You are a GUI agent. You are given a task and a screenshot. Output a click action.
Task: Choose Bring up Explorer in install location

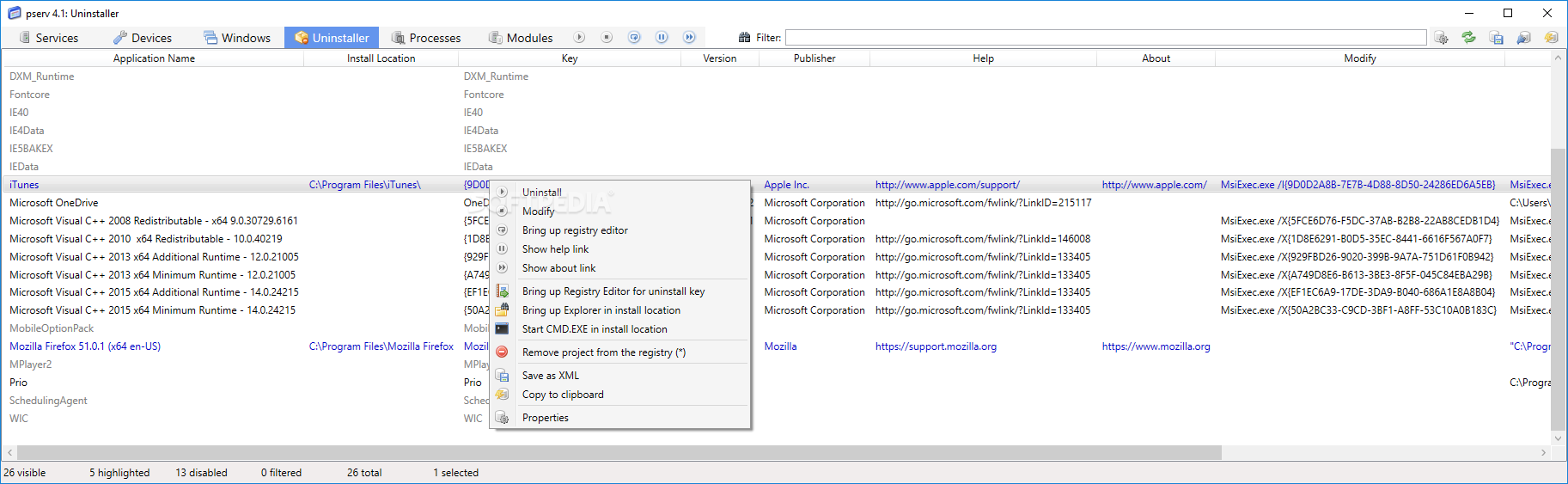coord(620,310)
